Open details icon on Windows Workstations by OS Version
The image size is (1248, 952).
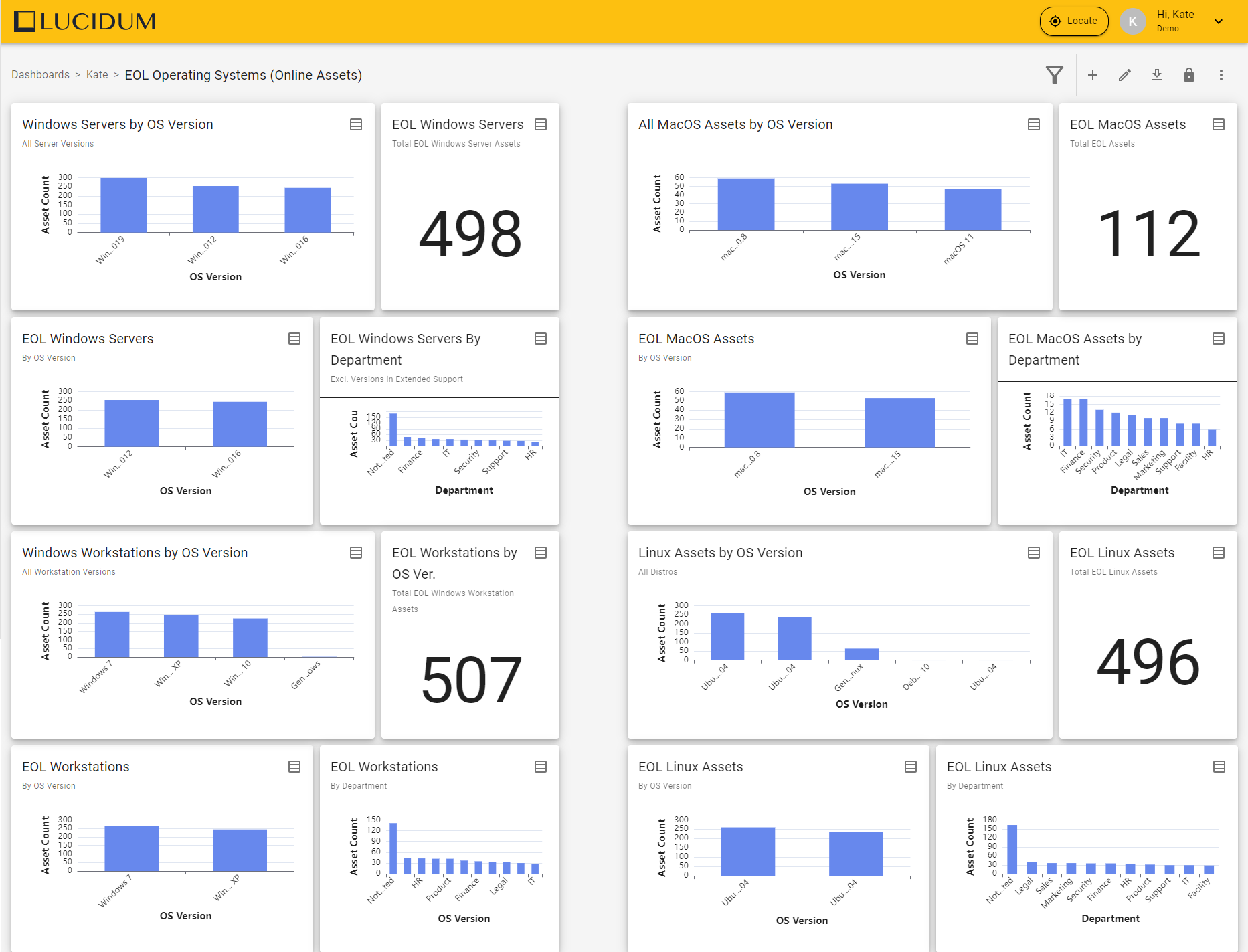[x=356, y=553]
